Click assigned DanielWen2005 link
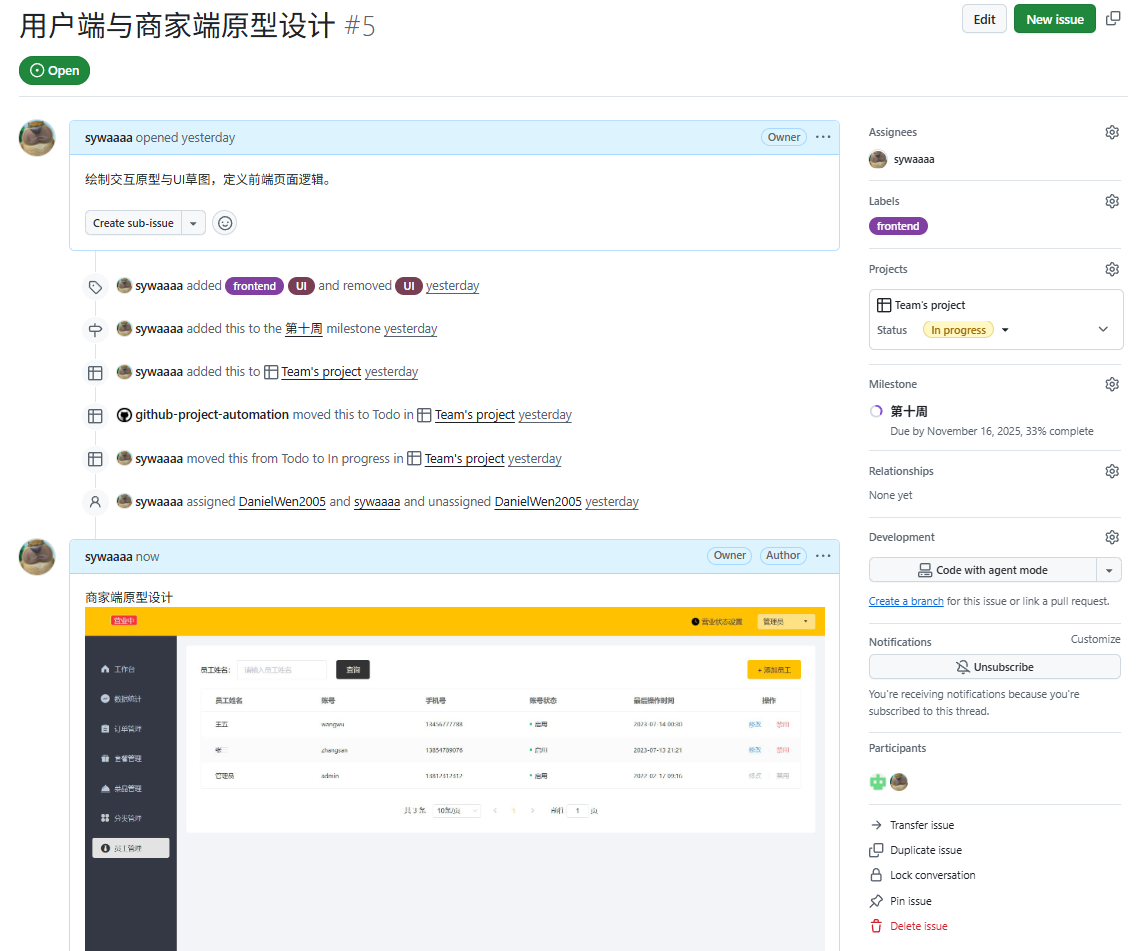Viewport: 1142px width, 951px height. pos(282,502)
